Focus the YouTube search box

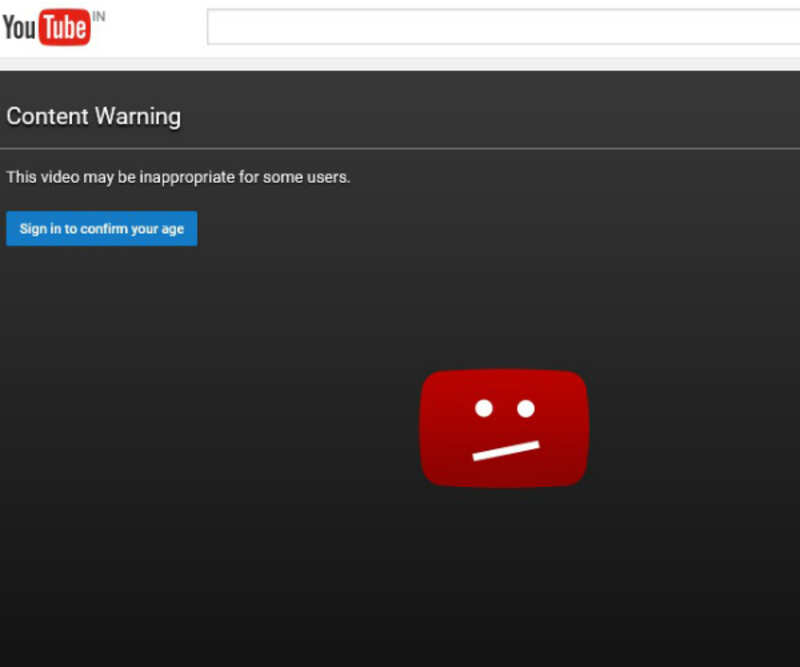coord(500,28)
